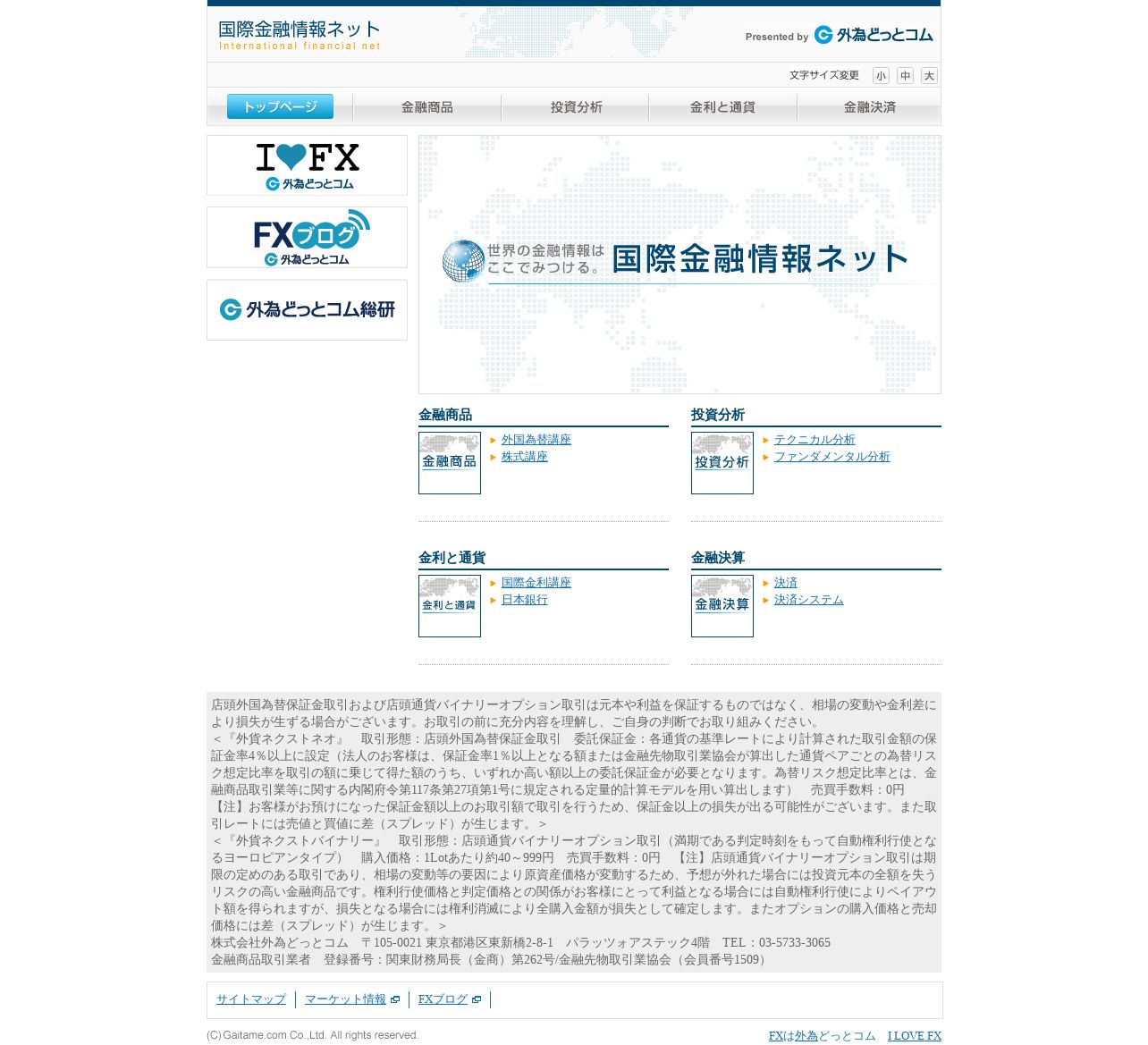Screen dimensions: 1148x1045
Task: Open the ファンダメンタル分析 link
Action: [x=832, y=457]
